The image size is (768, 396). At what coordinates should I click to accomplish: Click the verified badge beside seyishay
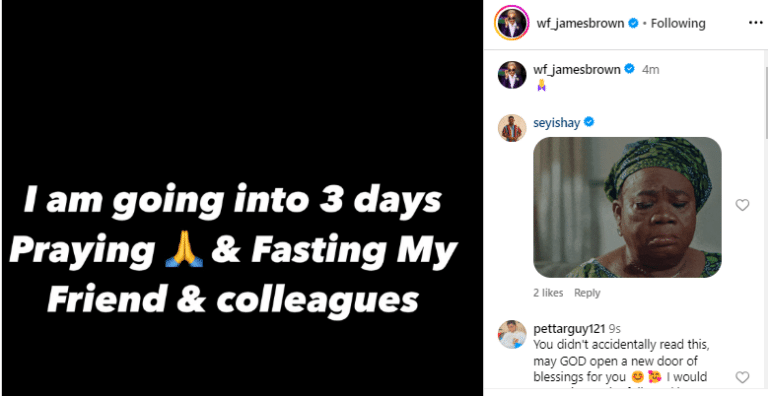[589, 122]
